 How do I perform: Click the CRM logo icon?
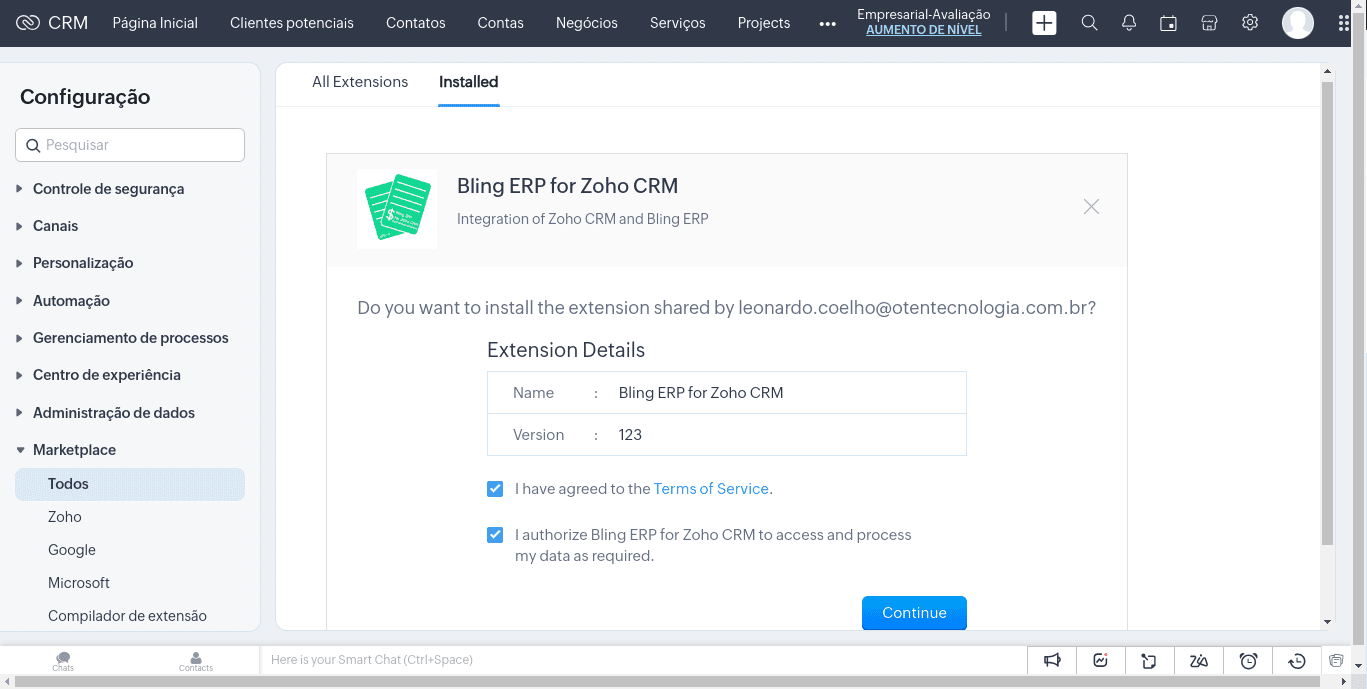tap(28, 22)
